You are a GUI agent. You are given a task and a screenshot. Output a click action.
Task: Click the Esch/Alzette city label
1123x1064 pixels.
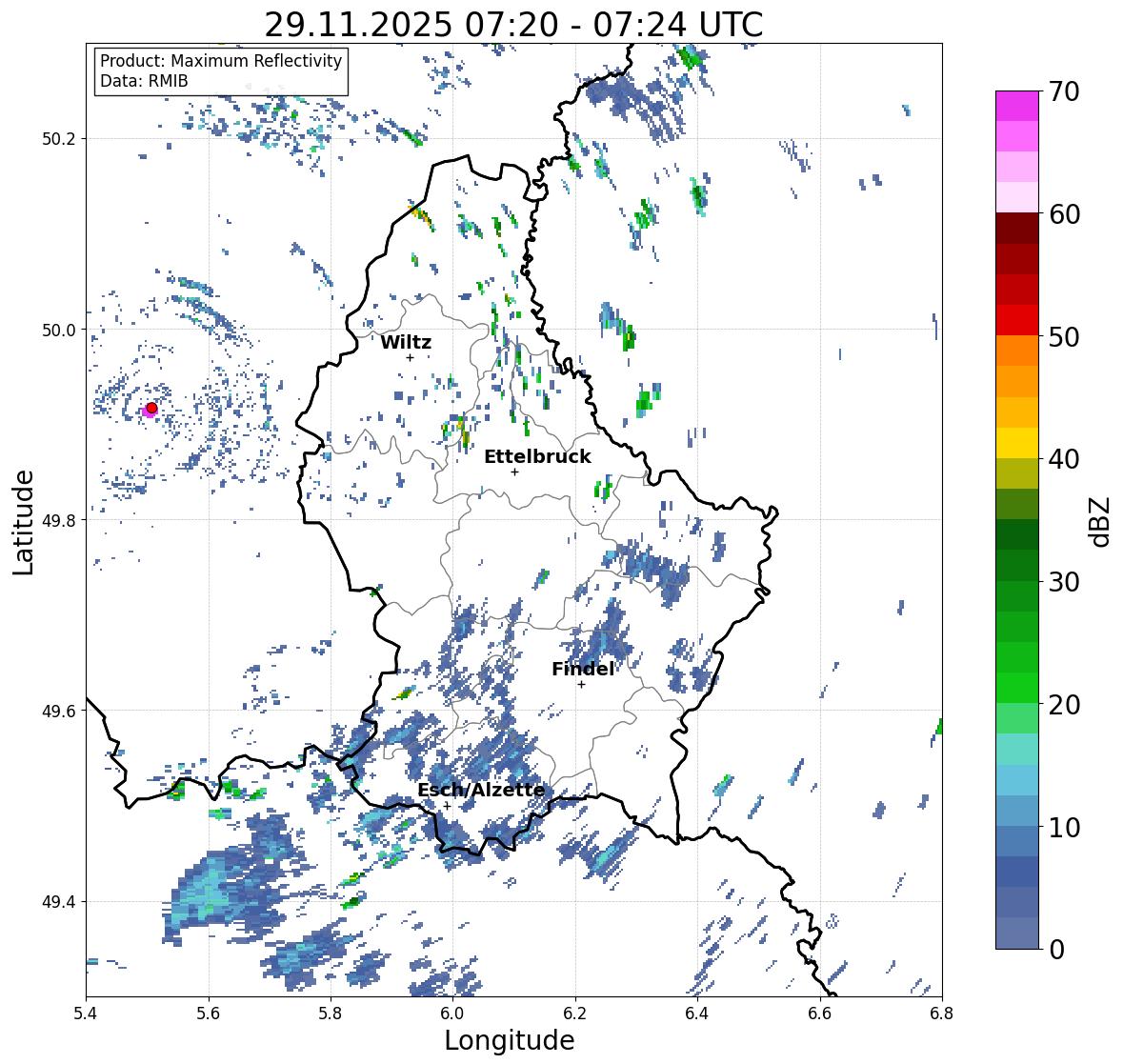(x=481, y=790)
